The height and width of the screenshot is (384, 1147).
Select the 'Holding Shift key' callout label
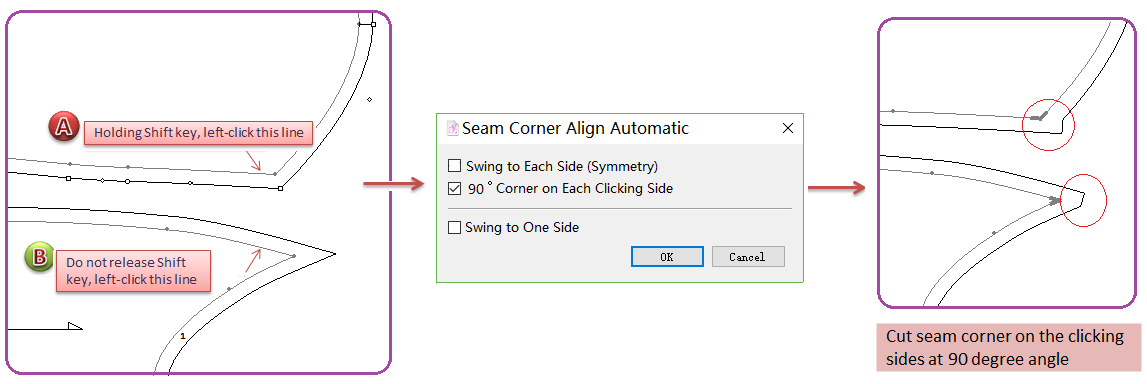point(198,132)
